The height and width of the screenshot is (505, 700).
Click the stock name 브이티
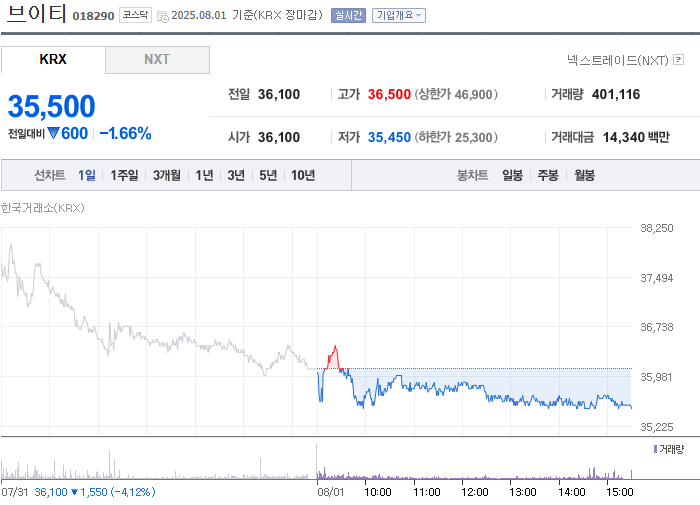pyautogui.click(x=37, y=13)
